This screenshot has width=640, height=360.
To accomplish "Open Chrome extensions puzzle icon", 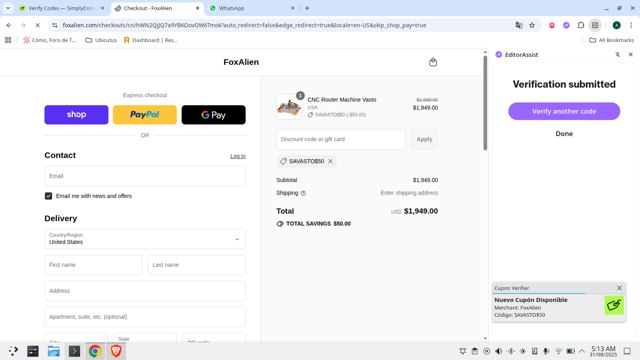I will pos(580,25).
